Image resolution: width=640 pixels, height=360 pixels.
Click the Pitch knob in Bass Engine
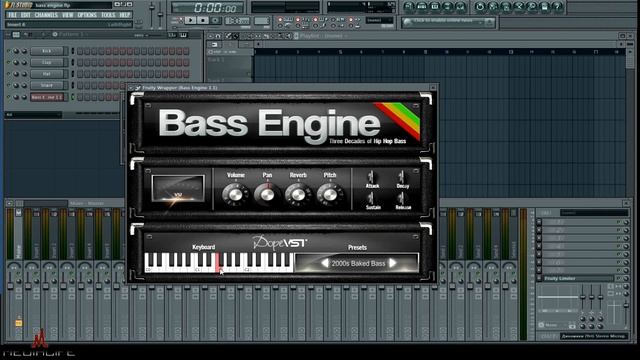click(329, 195)
